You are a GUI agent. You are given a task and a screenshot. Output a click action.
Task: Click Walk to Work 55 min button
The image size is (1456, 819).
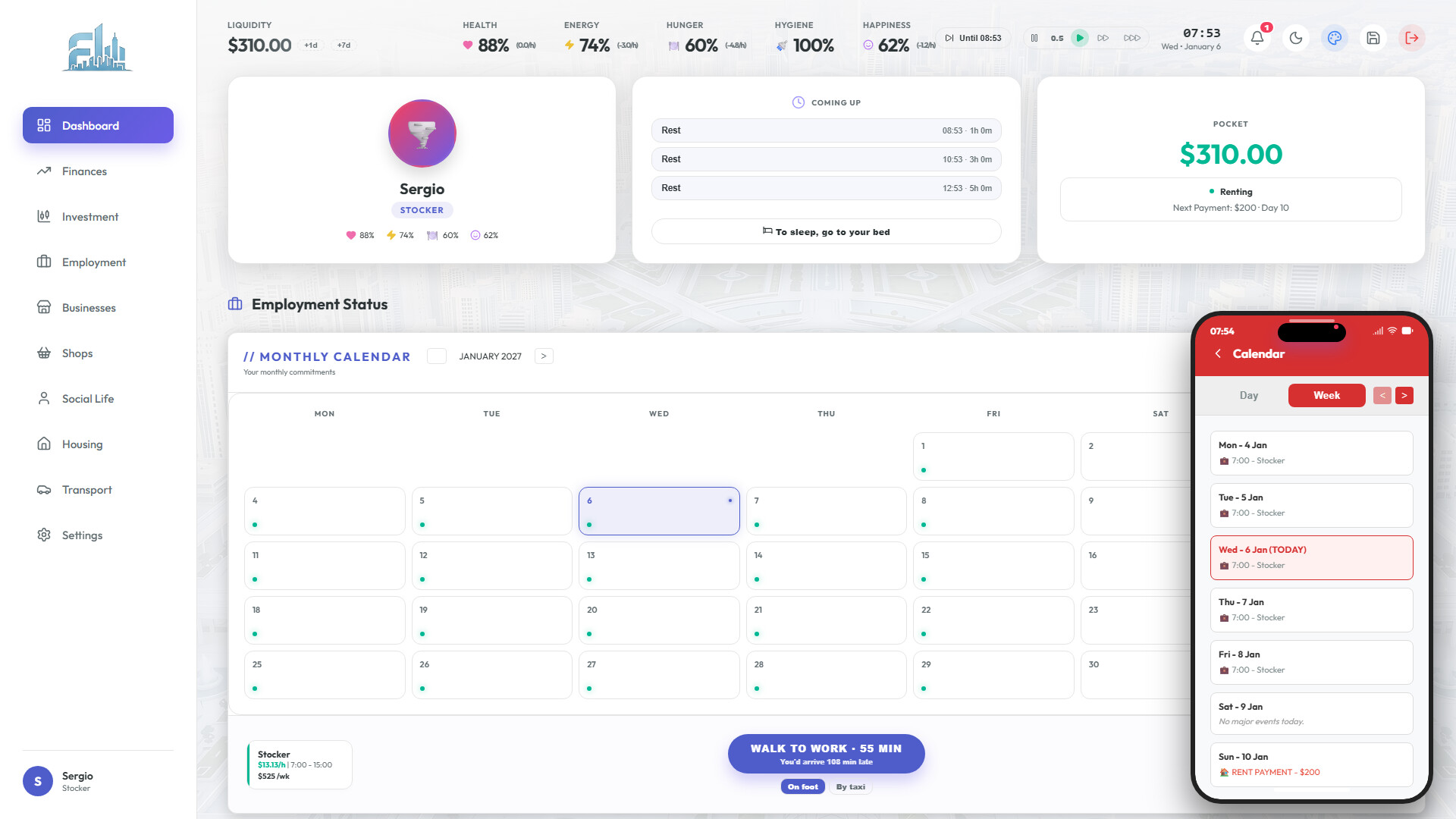coord(827,754)
